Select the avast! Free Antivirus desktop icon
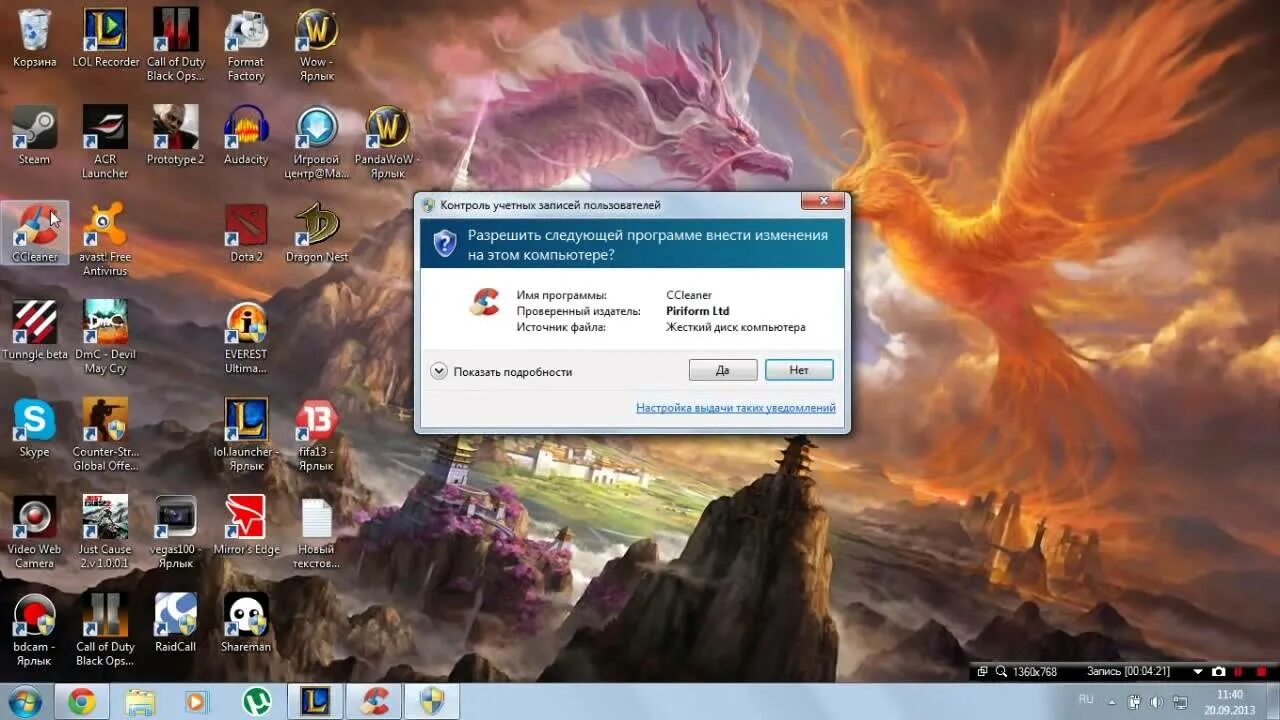The image size is (1280, 720). coord(105,240)
